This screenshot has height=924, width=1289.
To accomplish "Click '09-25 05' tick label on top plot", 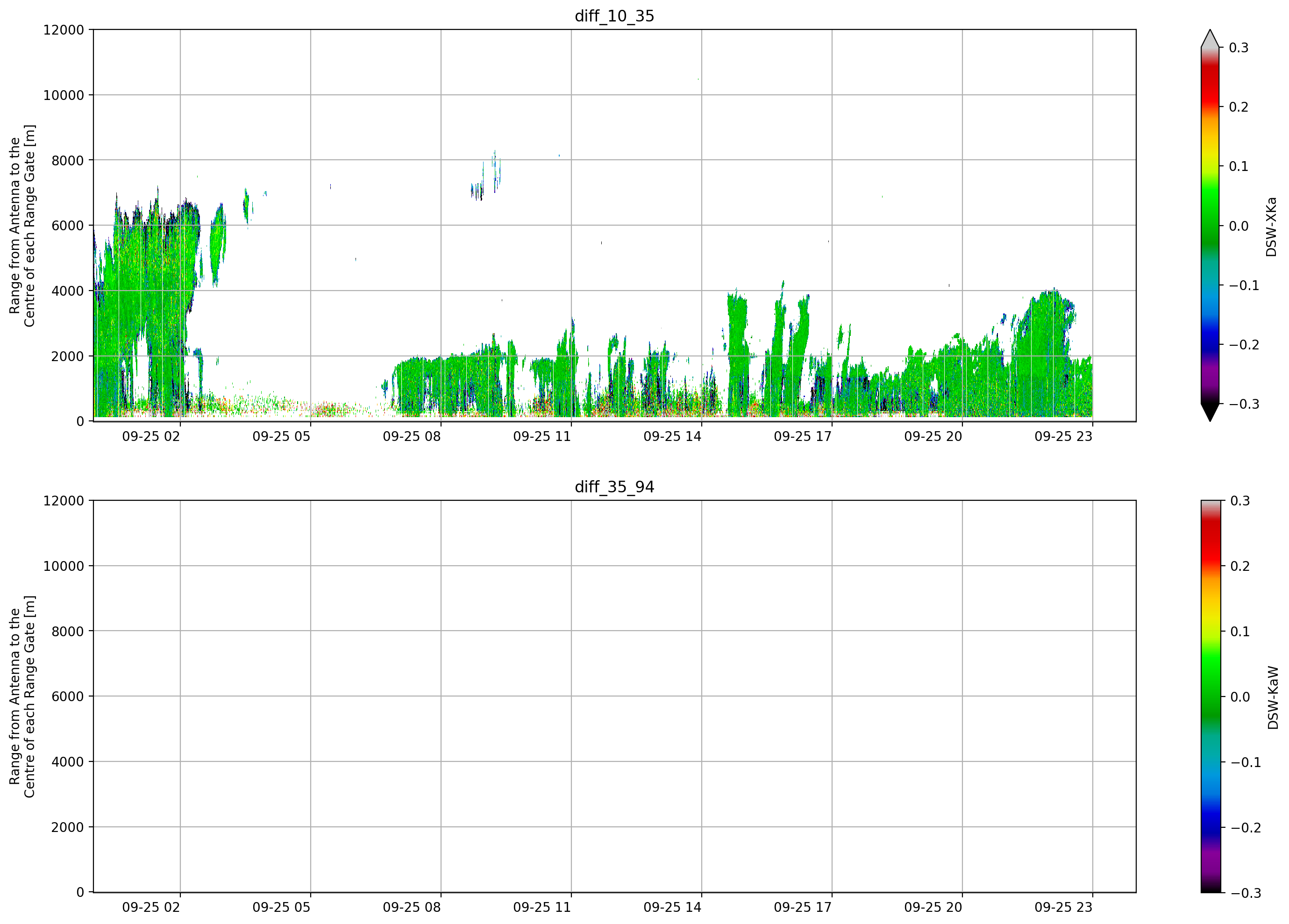I will tap(281, 436).
